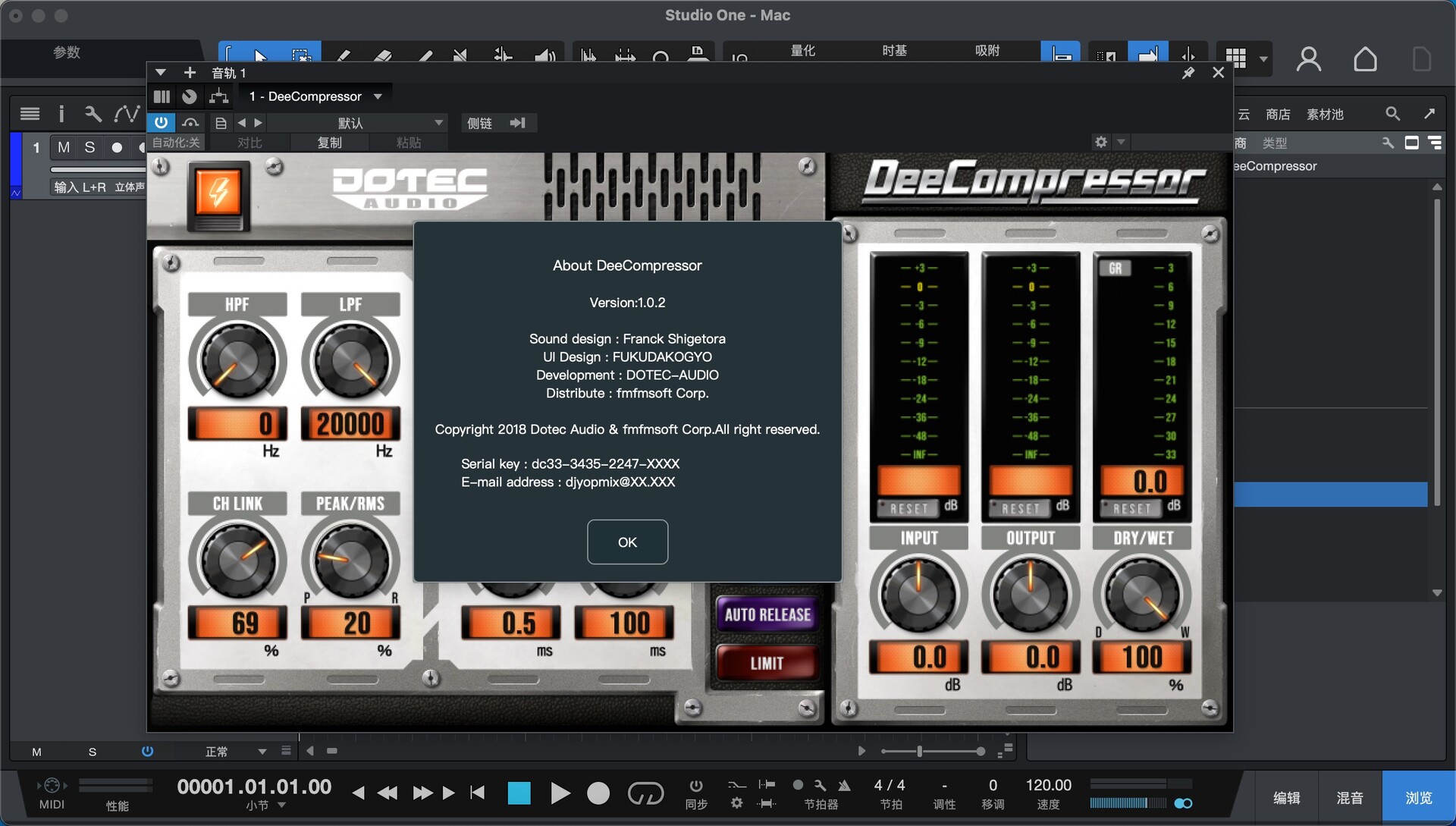Viewport: 1456px width, 826px height.
Task: Switch to the 混音 tab
Action: point(1350,797)
